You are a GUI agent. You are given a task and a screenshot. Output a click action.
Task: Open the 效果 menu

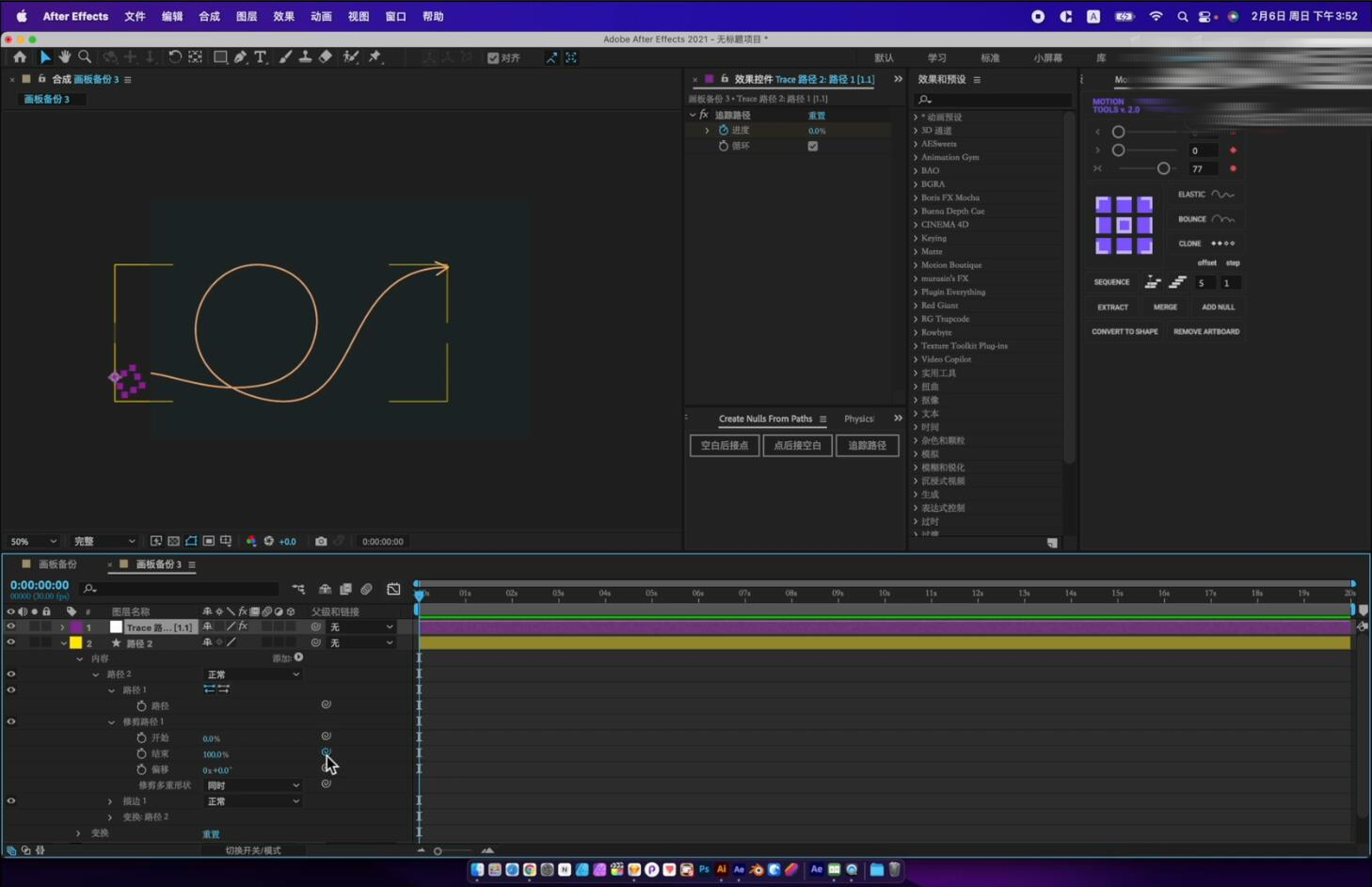click(x=283, y=16)
